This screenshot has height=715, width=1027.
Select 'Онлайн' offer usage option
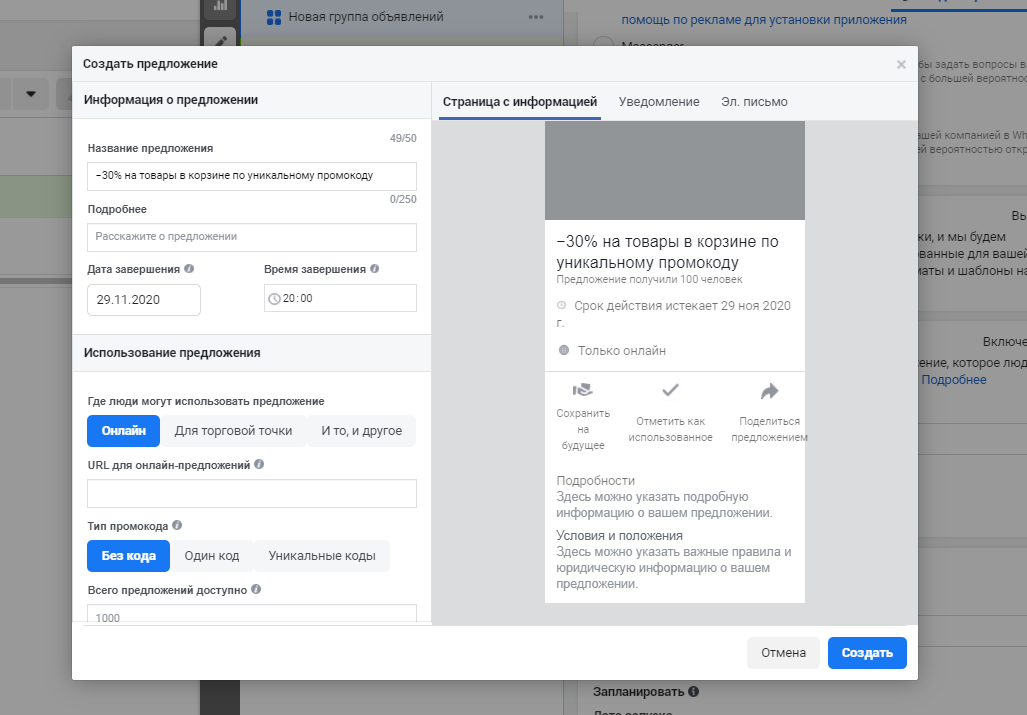pos(124,431)
